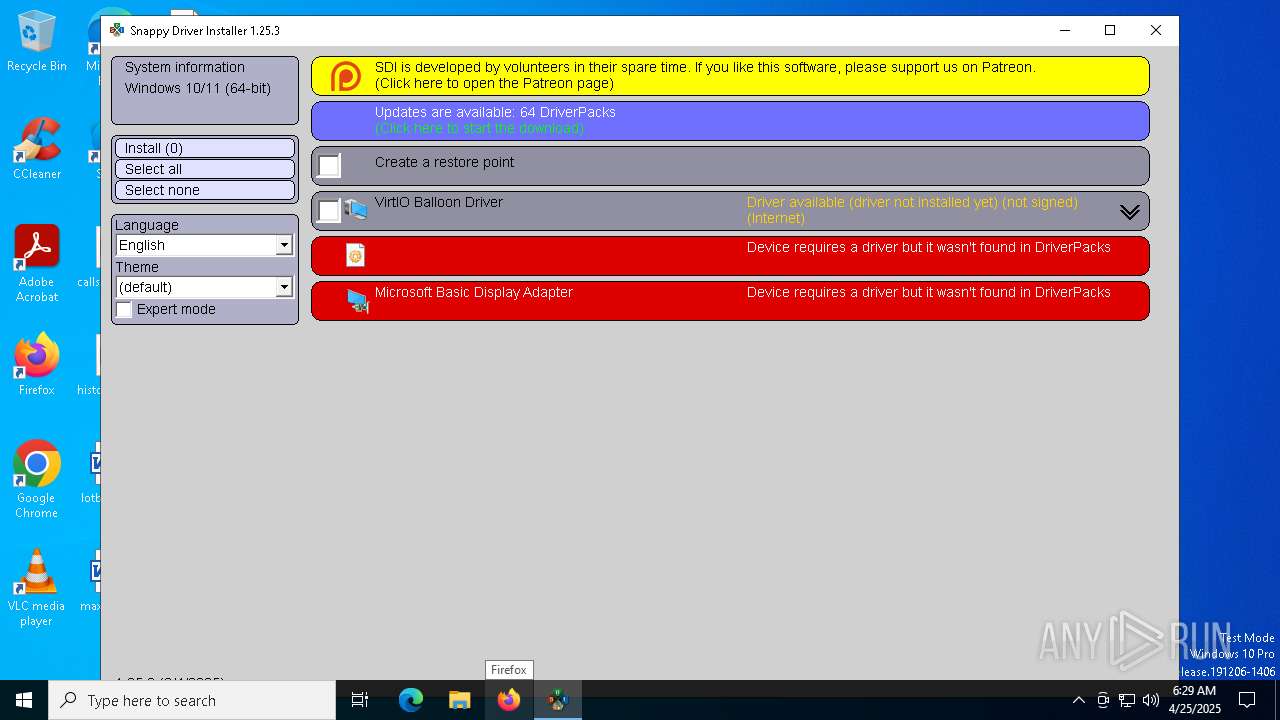Click the VirtIO Balloon Driver device icon
The image size is (1280, 720).
356,210
